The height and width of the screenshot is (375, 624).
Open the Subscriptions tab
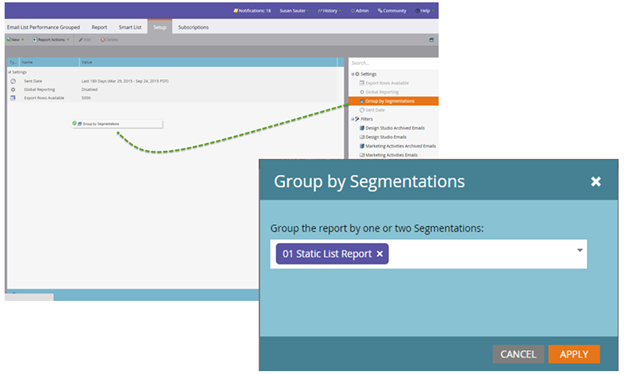tap(193, 27)
